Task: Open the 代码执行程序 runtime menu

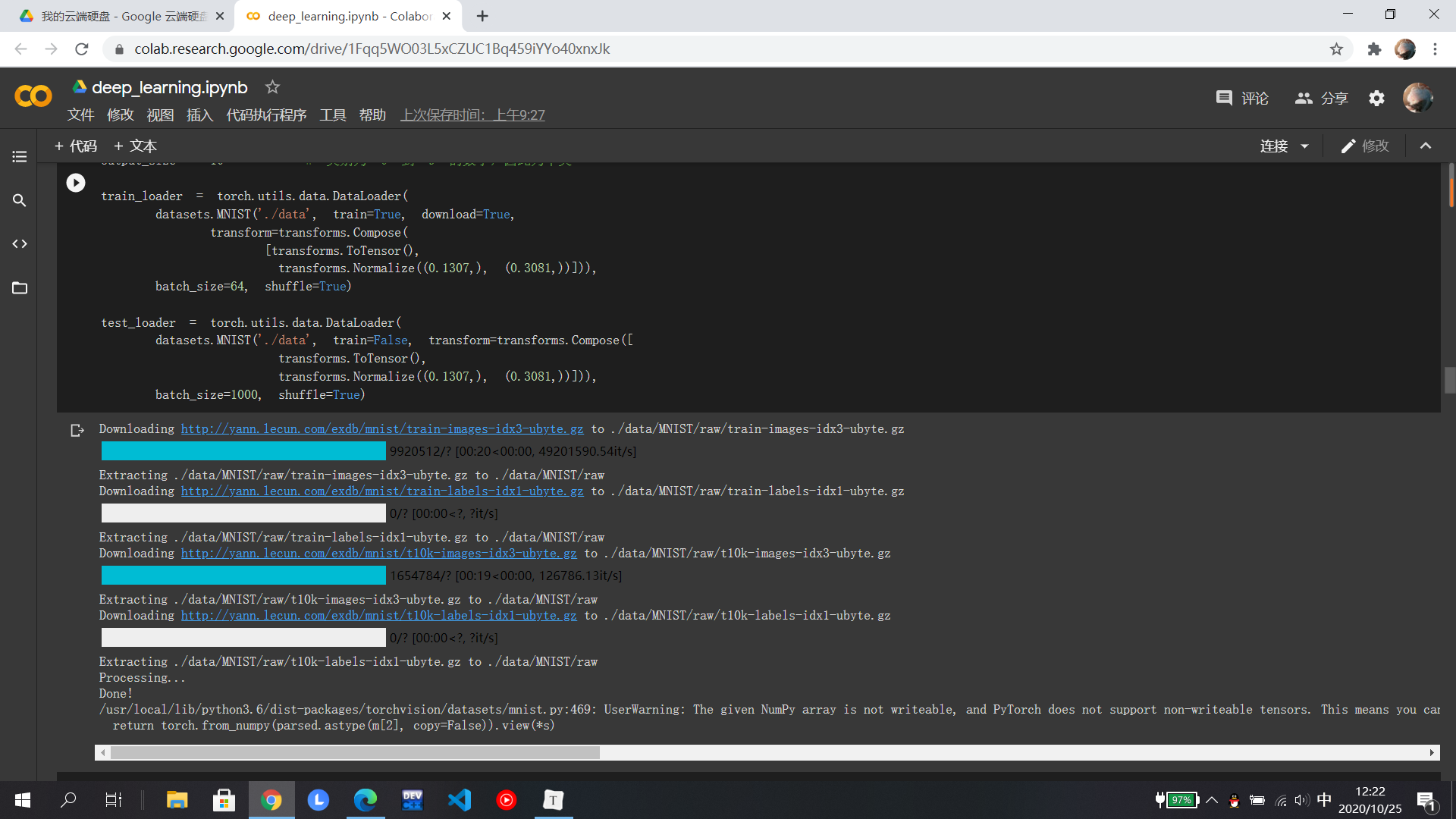Action: click(x=266, y=115)
